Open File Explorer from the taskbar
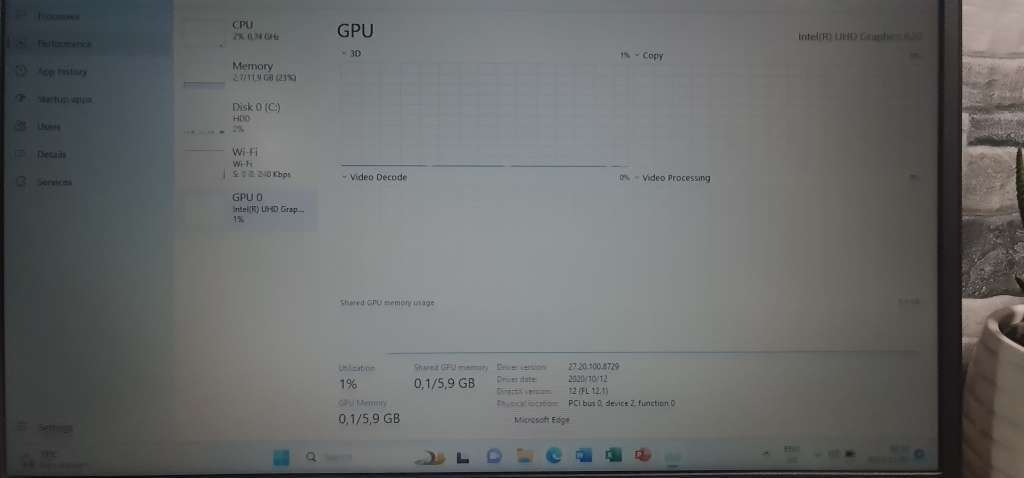 pyautogui.click(x=524, y=456)
